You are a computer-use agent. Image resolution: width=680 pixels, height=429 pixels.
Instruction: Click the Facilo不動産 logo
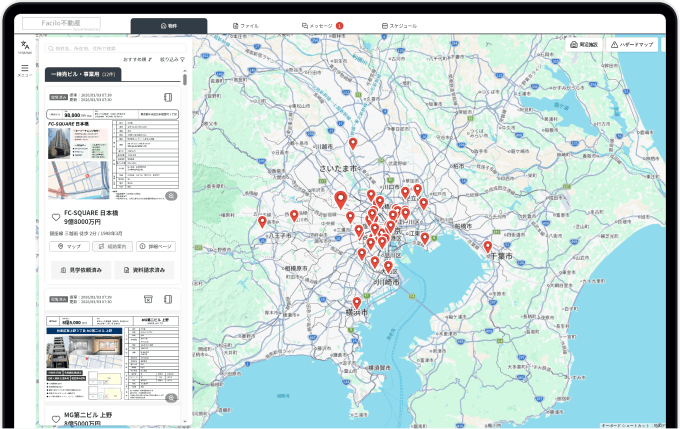coord(61,23)
